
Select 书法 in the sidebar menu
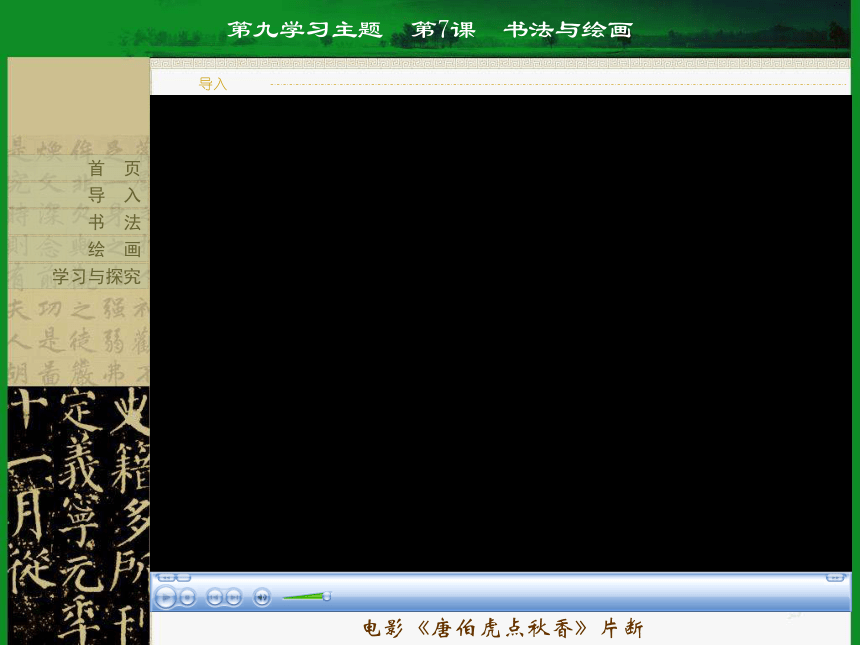(114, 222)
